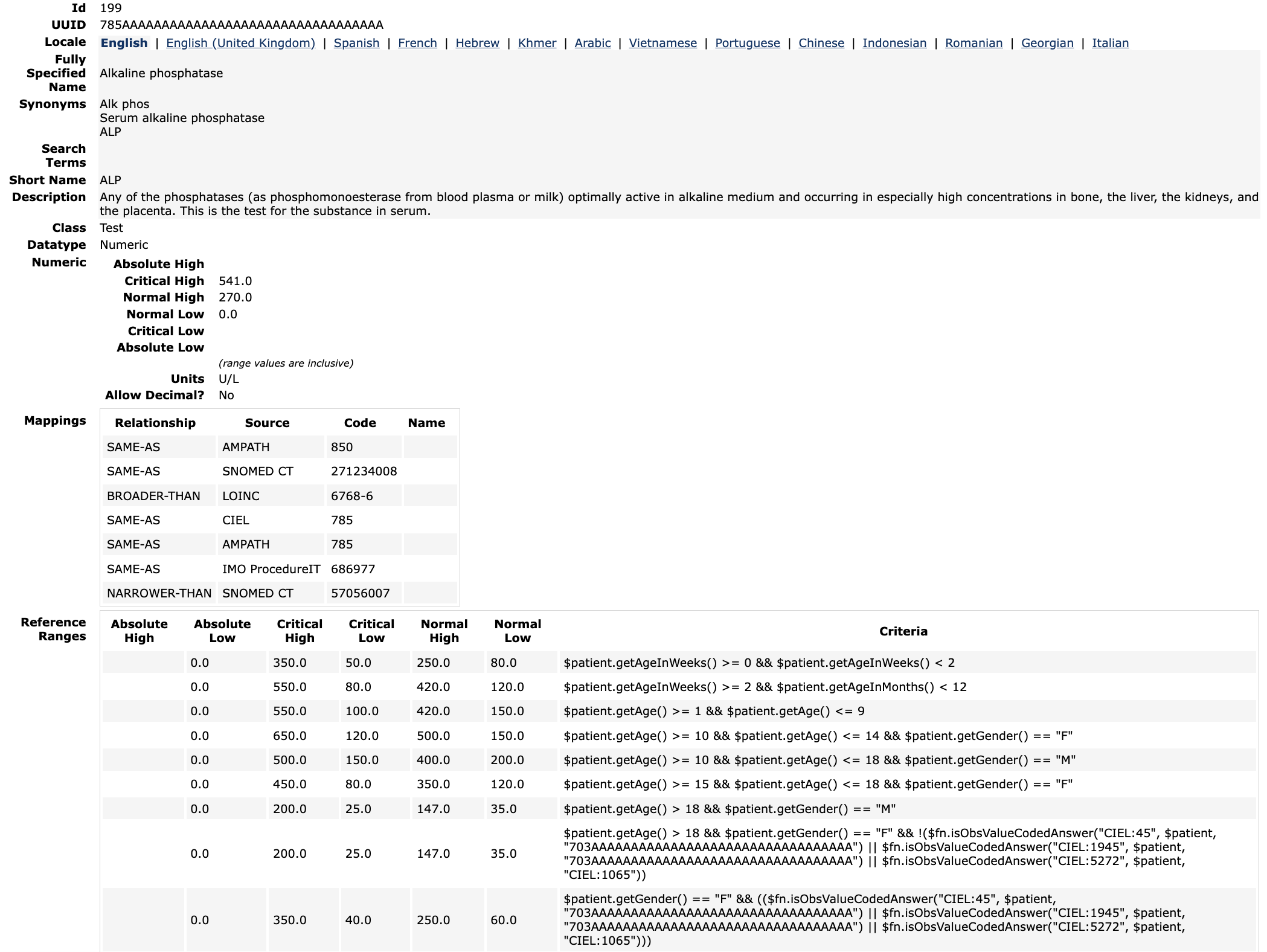The height and width of the screenshot is (952, 1267).
Task: Click SNOMED CT code 271234008
Action: [x=364, y=471]
